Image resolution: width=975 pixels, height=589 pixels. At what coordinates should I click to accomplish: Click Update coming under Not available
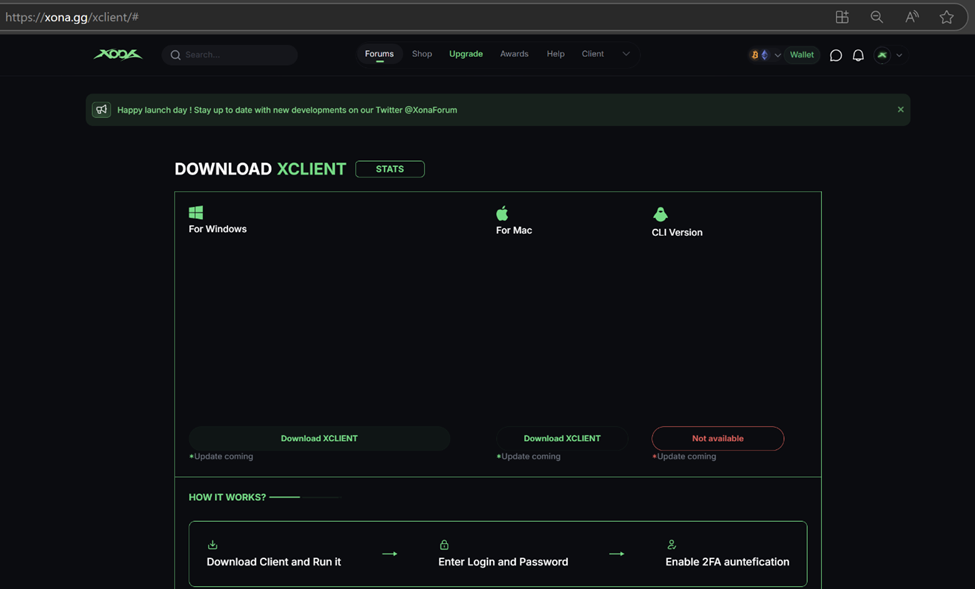click(684, 457)
